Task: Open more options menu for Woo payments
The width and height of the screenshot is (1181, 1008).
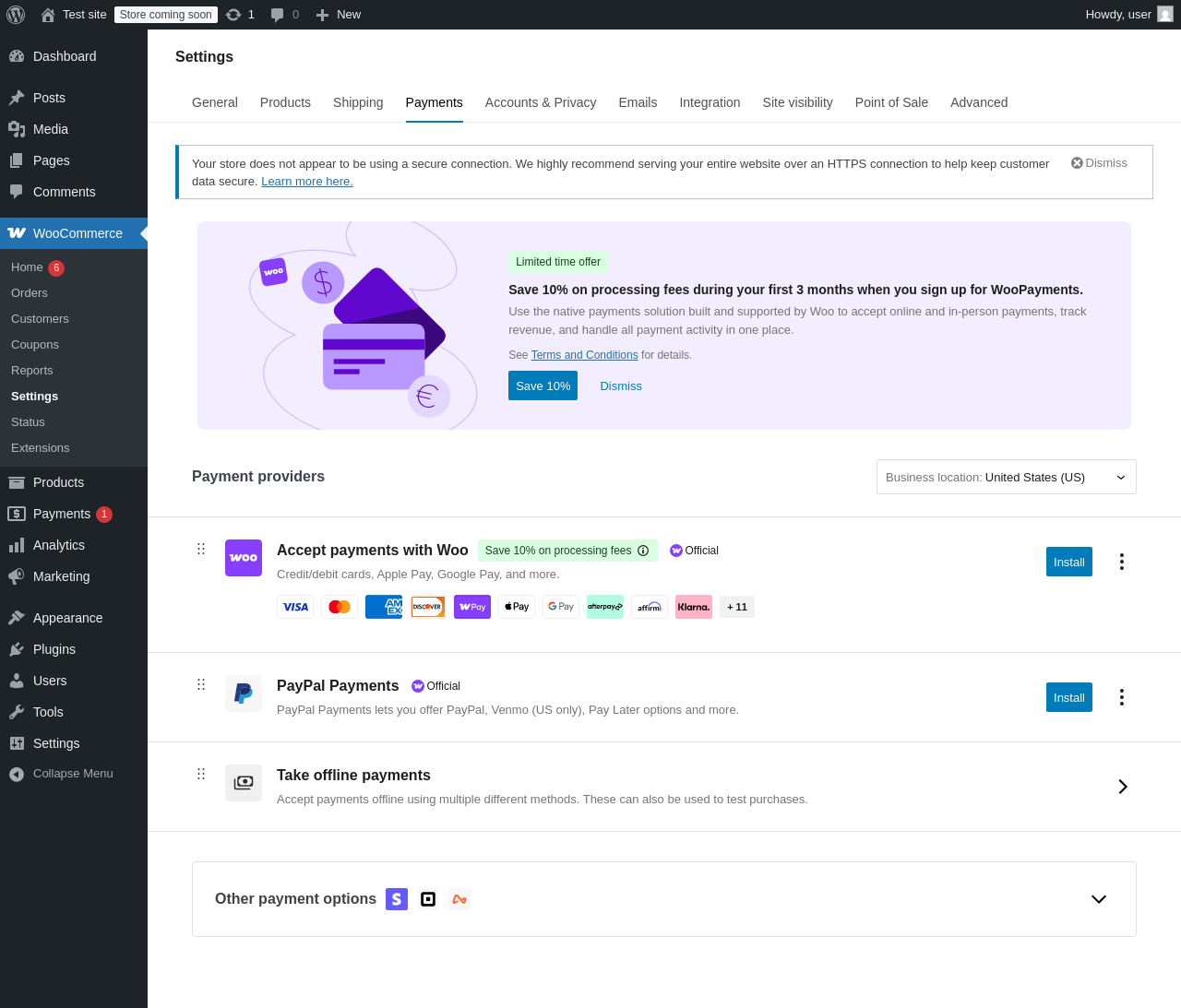Action: pyautogui.click(x=1122, y=562)
